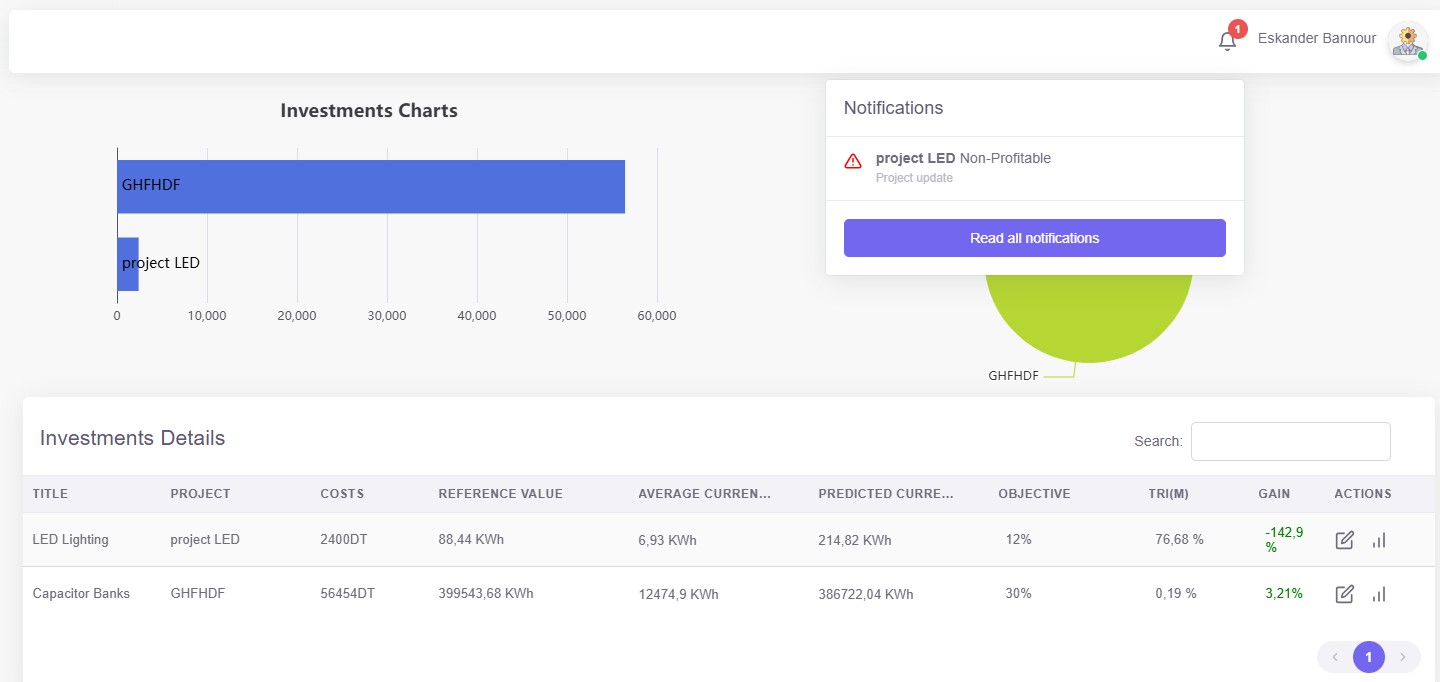Click edit icon for LED Lighting row
The height and width of the screenshot is (682, 1440).
(1345, 540)
